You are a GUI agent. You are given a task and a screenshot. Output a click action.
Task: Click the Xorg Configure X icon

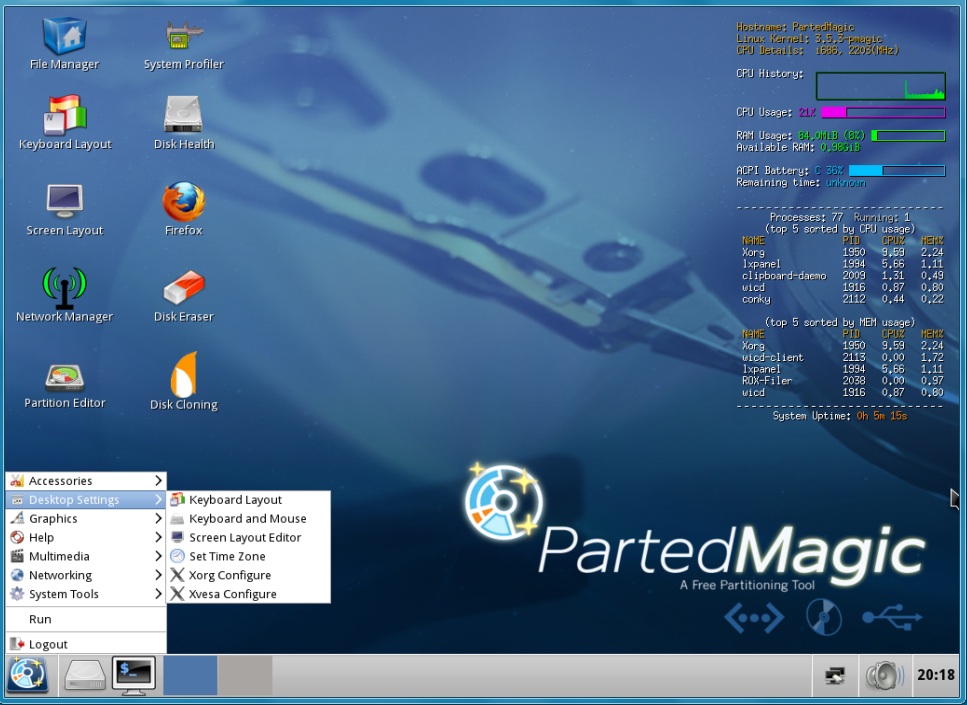coord(177,575)
